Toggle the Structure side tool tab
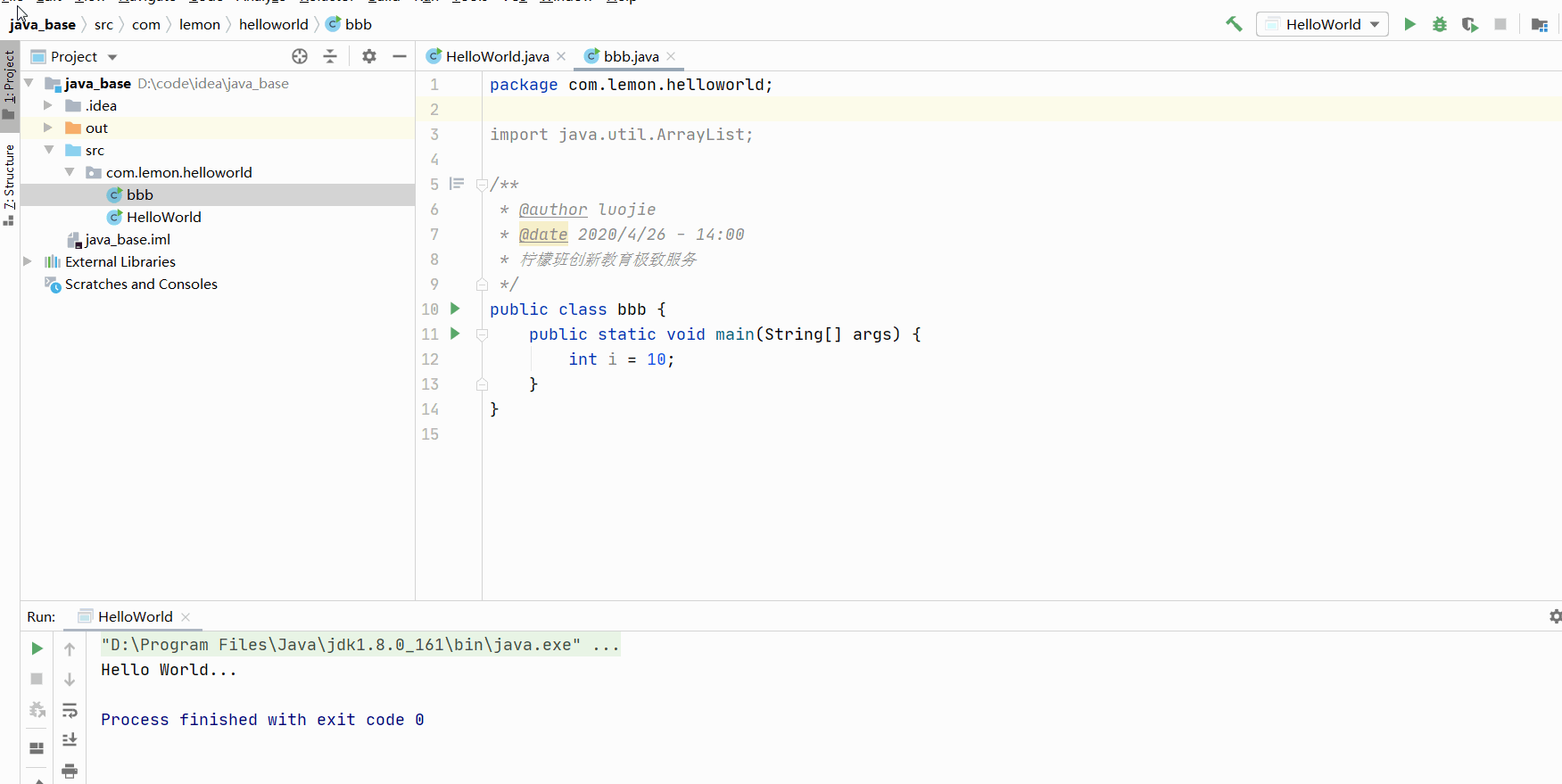Viewport: 1562px width, 784px height. pyautogui.click(x=10, y=184)
